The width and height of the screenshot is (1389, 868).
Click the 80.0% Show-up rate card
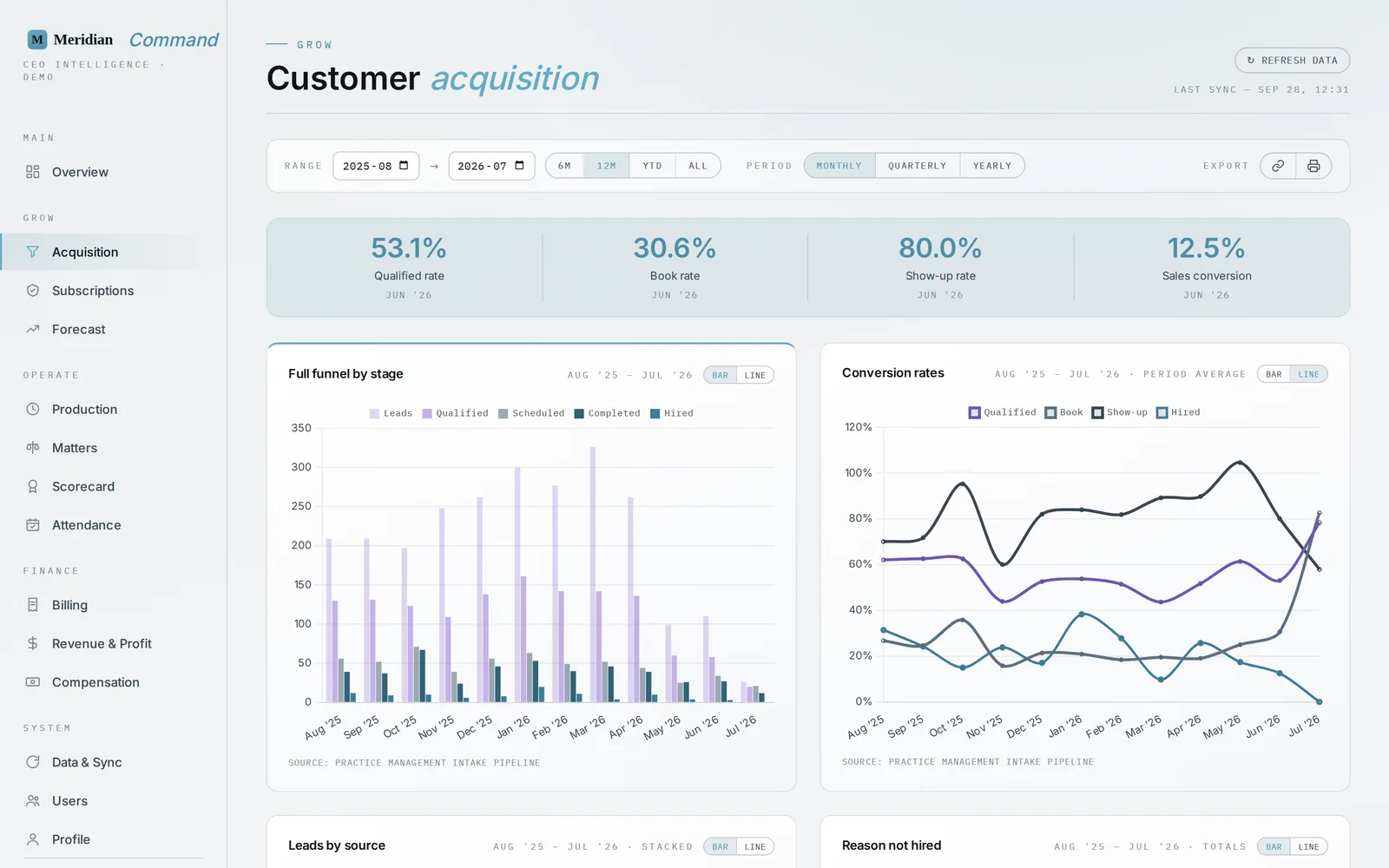(x=940, y=267)
